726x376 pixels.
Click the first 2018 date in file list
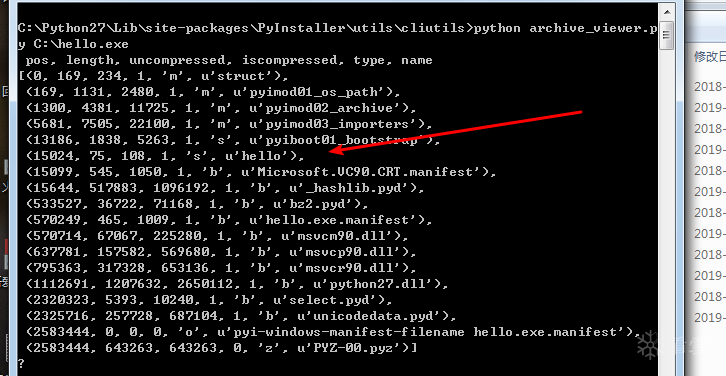[x=709, y=87]
